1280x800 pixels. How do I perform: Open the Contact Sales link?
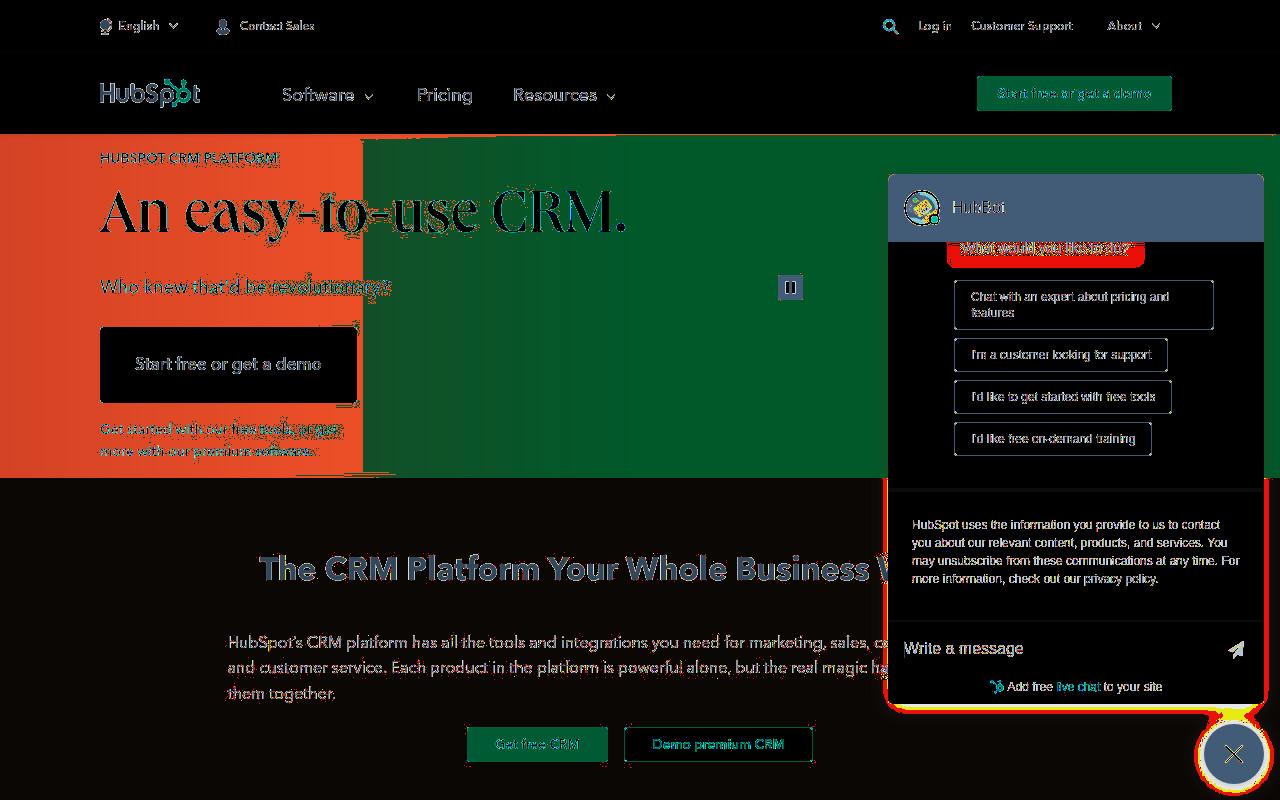point(277,26)
